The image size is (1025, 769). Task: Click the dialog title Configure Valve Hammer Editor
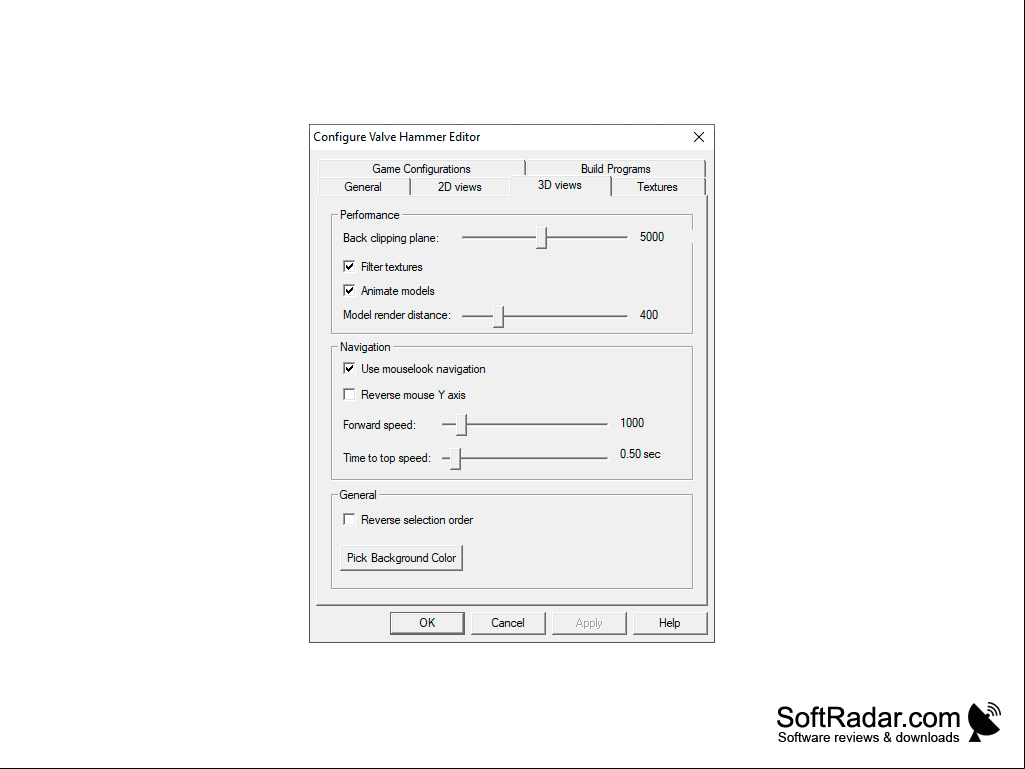(x=397, y=137)
